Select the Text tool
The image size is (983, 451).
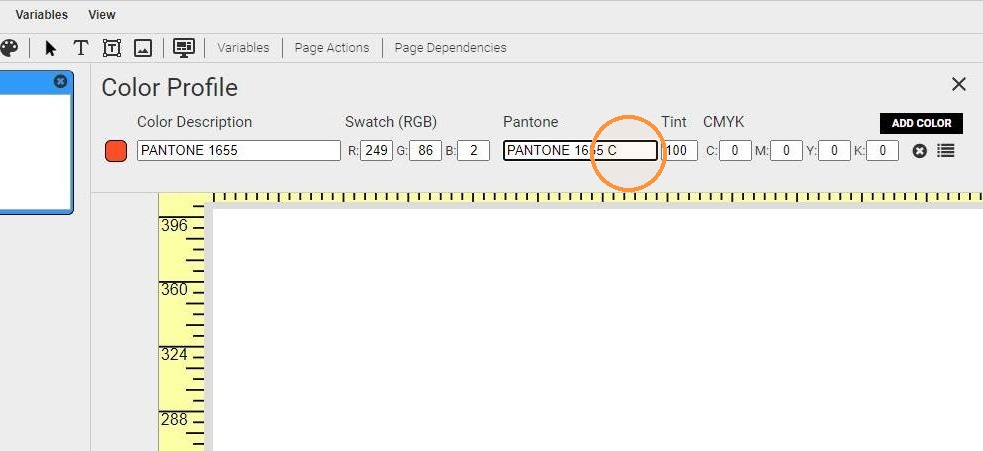tap(80, 48)
